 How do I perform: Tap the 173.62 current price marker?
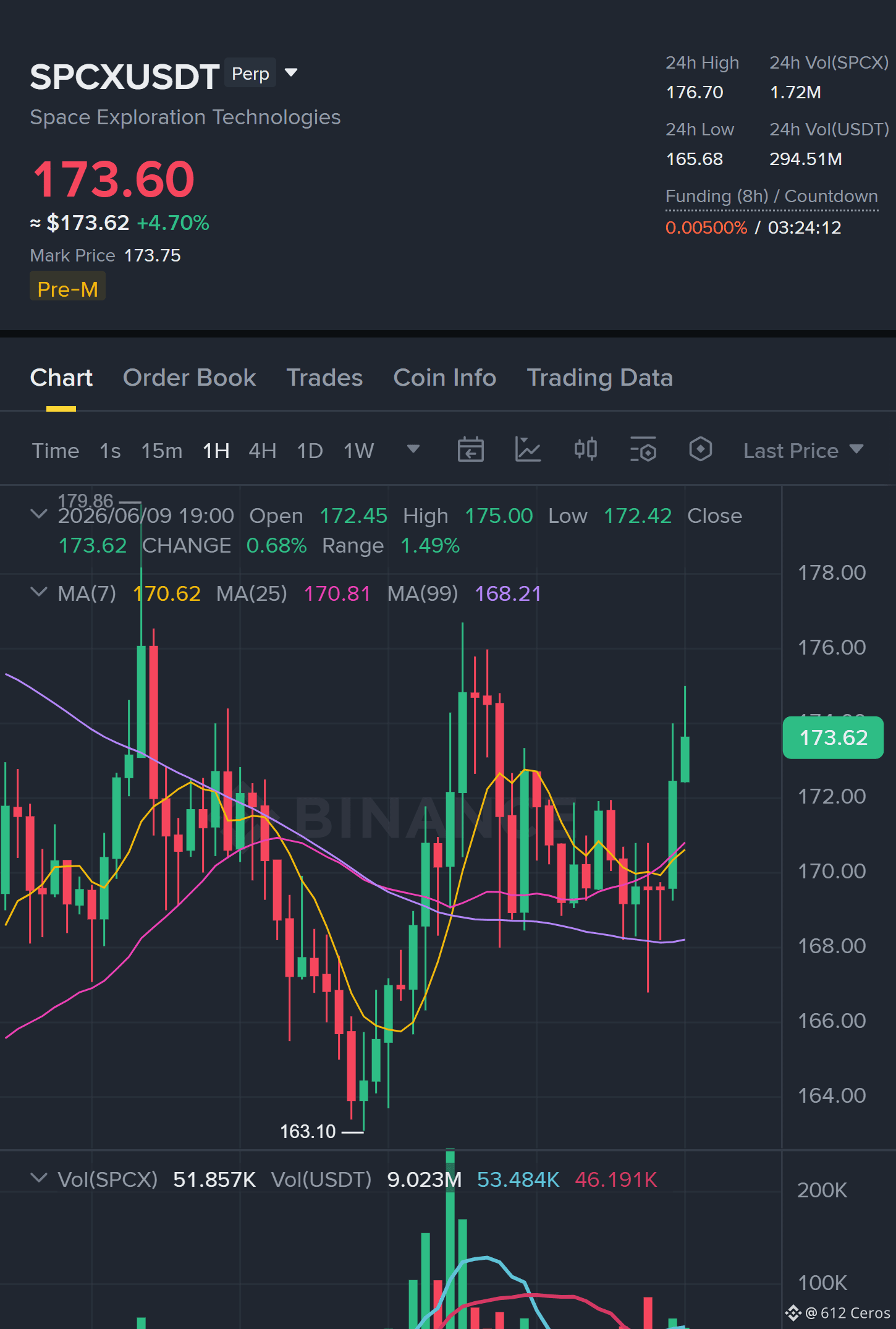[x=833, y=737]
